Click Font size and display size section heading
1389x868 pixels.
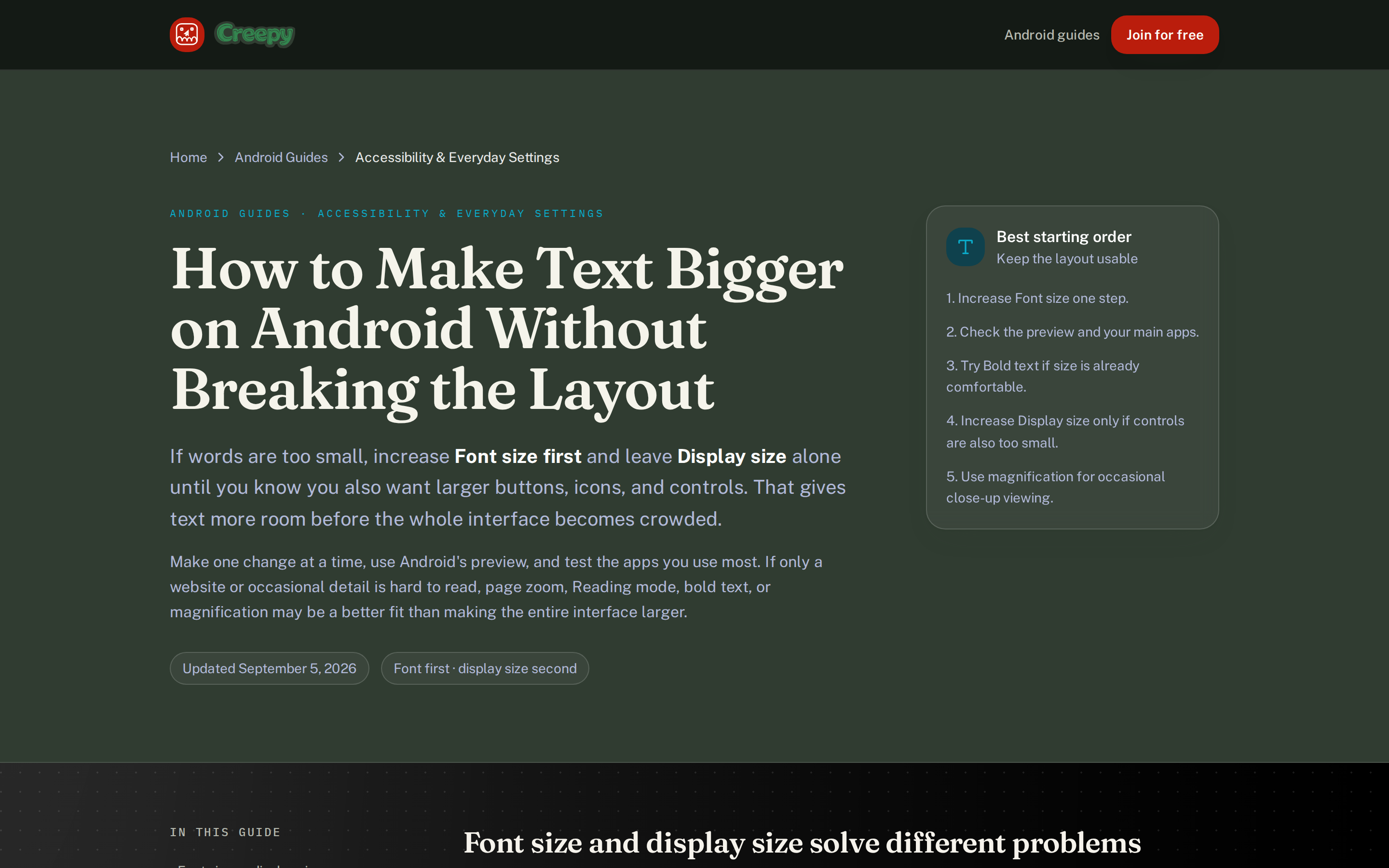coord(802,843)
